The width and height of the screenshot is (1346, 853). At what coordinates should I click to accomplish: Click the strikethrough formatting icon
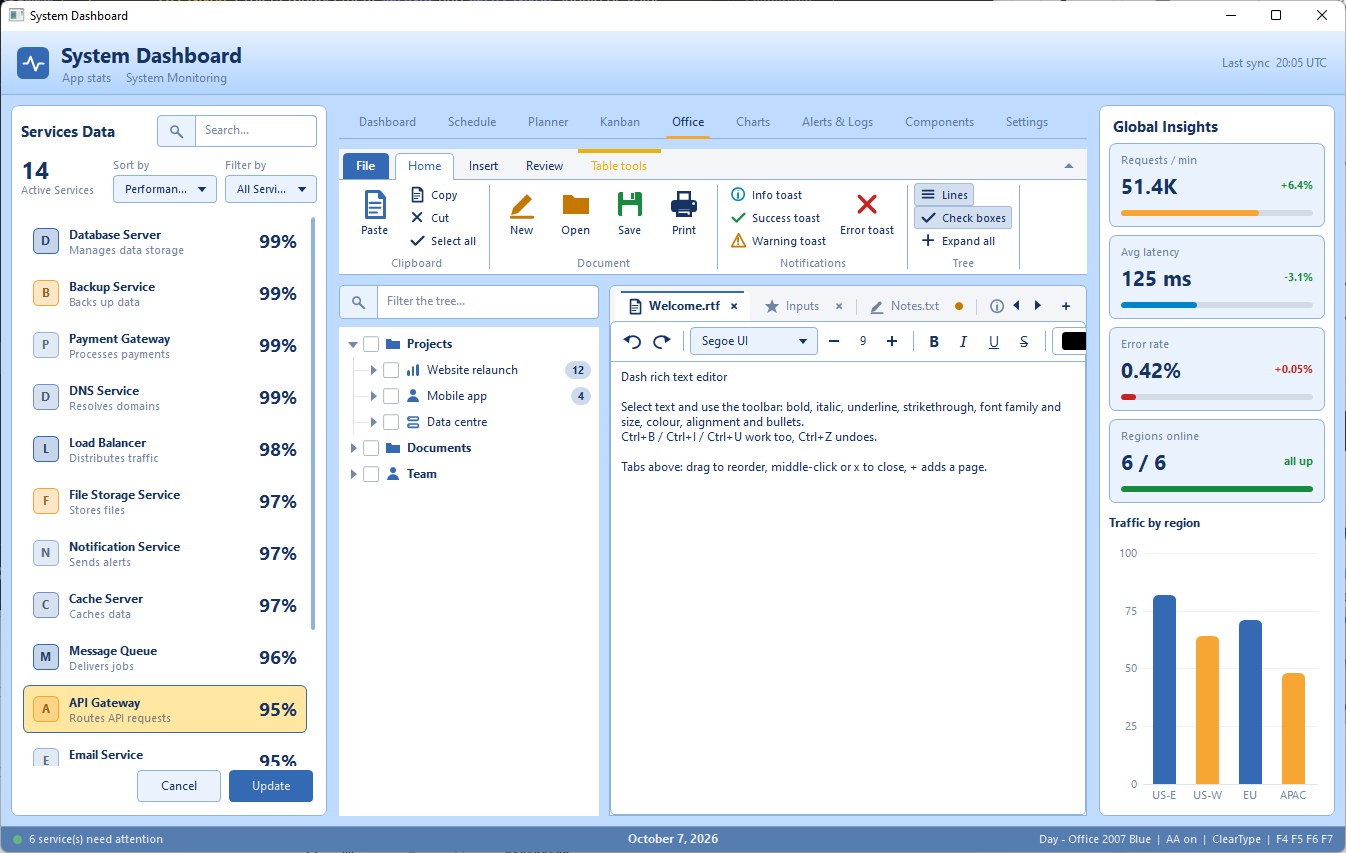[x=1023, y=341]
